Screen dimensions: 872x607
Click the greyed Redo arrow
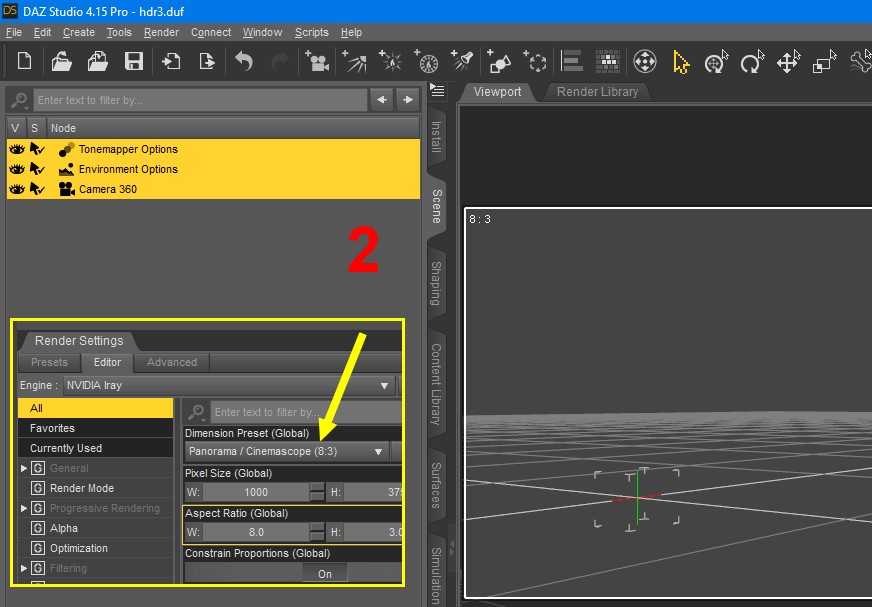pyautogui.click(x=280, y=61)
